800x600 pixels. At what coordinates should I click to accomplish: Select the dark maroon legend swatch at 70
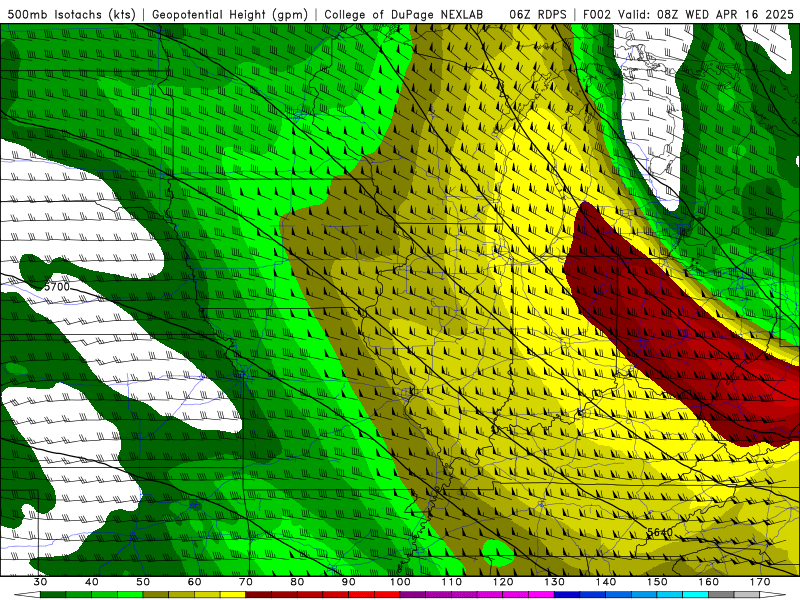click(x=259, y=595)
